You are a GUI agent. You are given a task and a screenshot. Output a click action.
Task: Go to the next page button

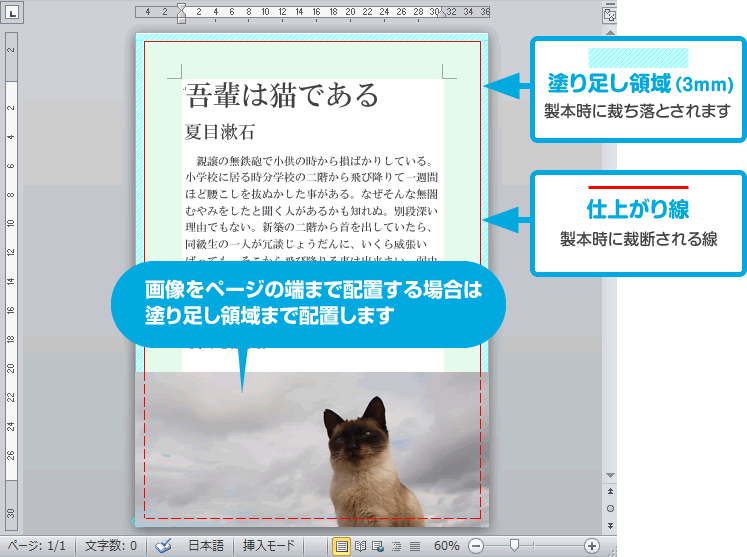coord(610,526)
